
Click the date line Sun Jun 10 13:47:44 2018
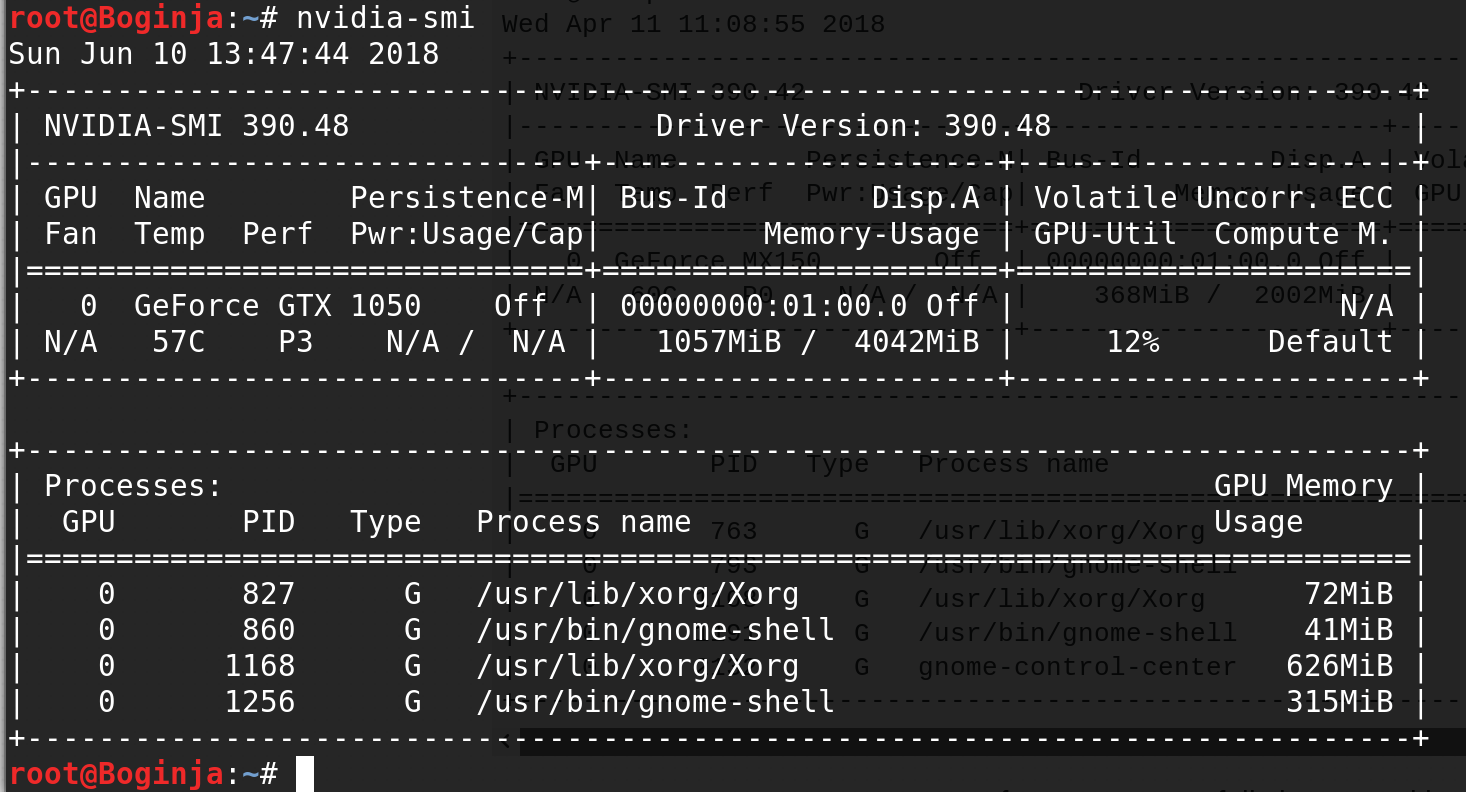(224, 53)
